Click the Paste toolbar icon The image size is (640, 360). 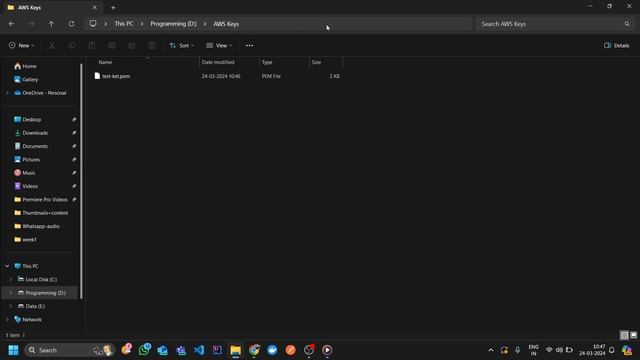pos(92,45)
